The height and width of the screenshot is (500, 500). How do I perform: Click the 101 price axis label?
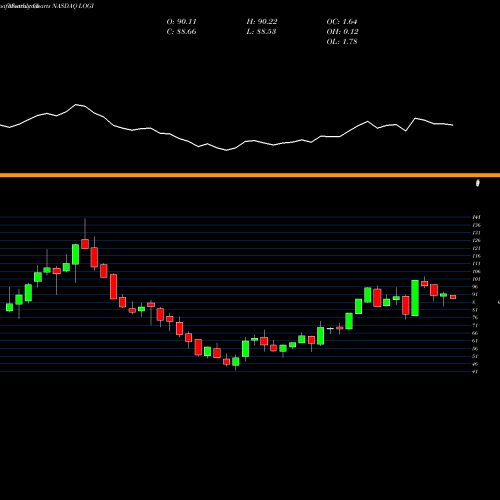point(476,279)
